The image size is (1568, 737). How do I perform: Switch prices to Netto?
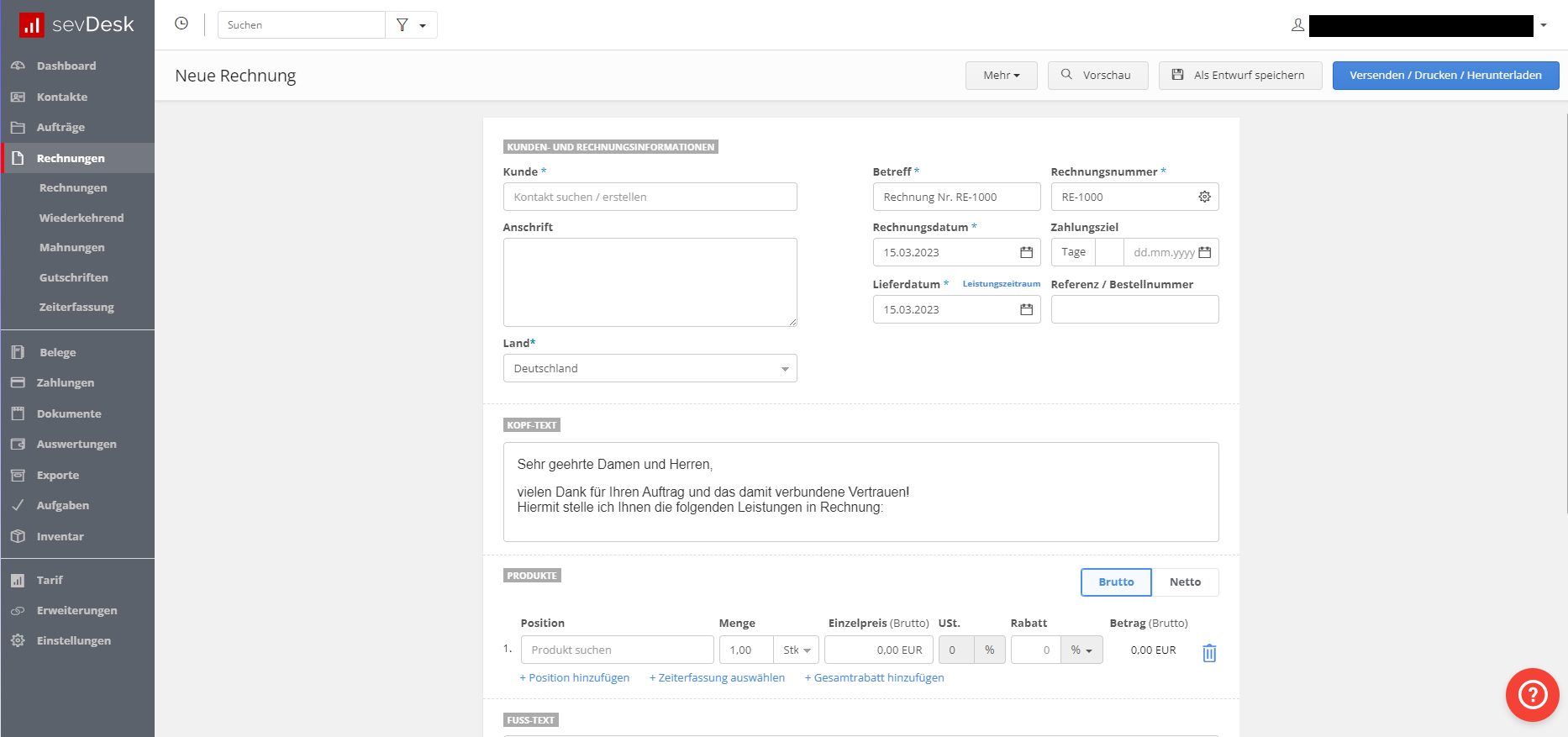point(1185,582)
